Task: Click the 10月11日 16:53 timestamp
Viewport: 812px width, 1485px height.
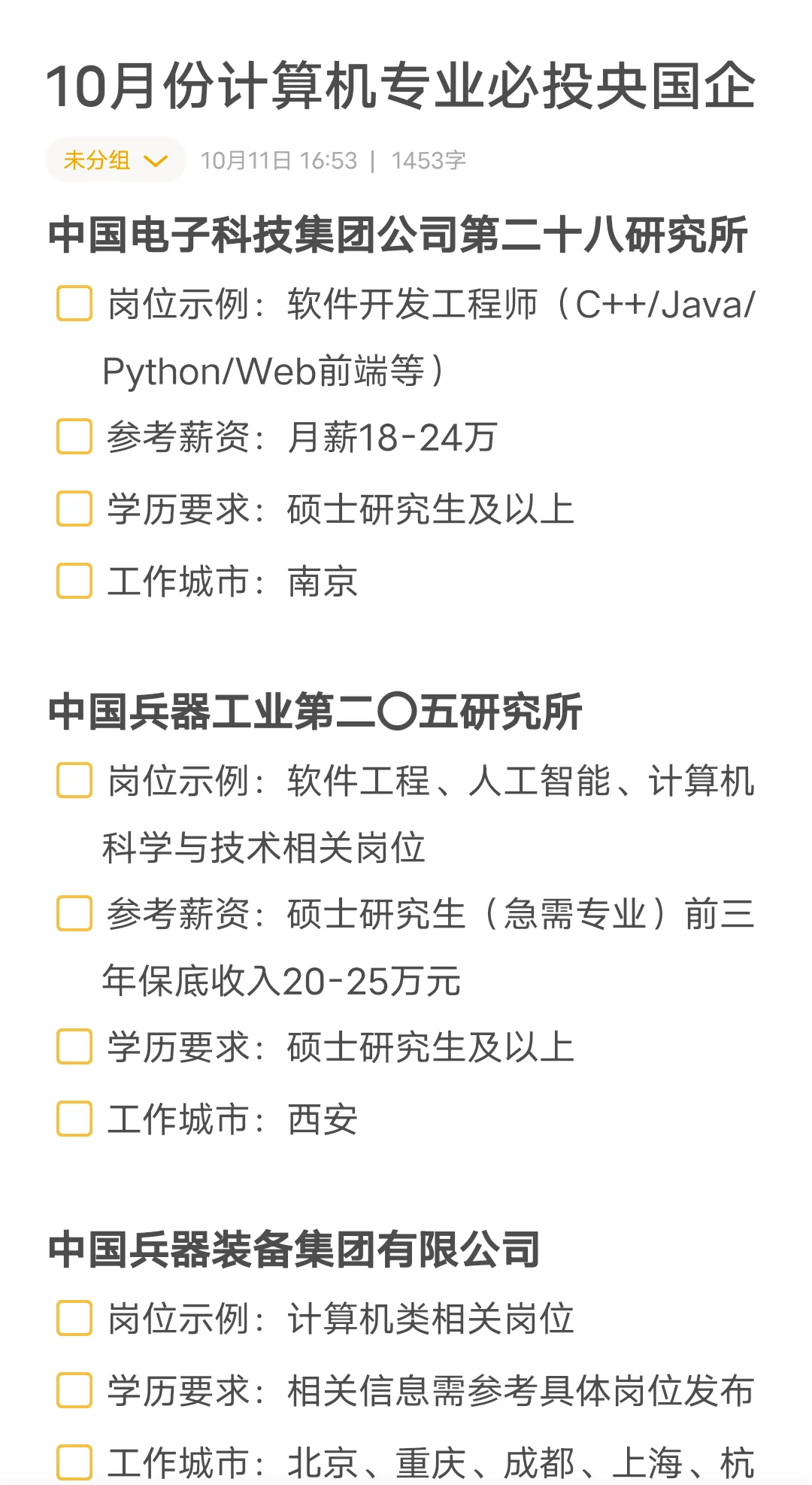Action: [x=278, y=161]
